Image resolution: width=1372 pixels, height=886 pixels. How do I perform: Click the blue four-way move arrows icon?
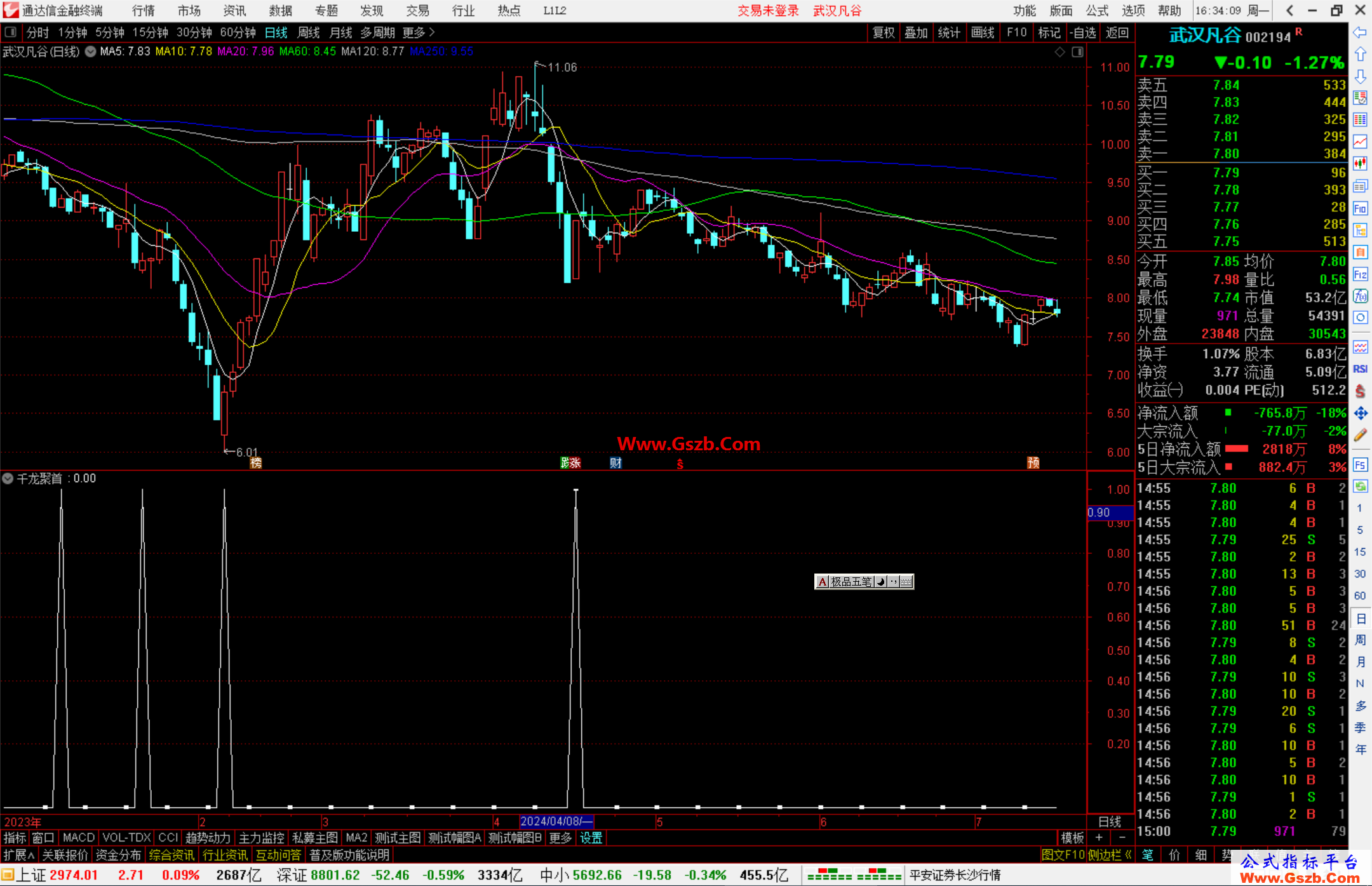[x=1360, y=413]
